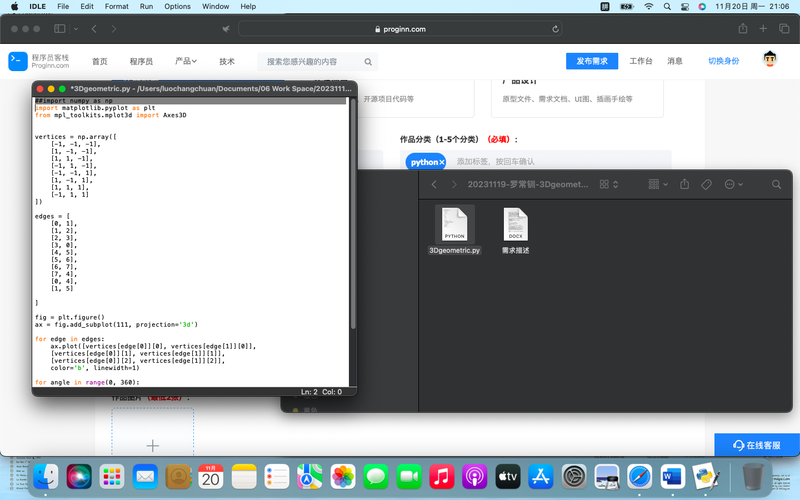Image resolution: width=800 pixels, height=500 pixels.
Task: Go back in Finder window
Action: click(x=434, y=184)
